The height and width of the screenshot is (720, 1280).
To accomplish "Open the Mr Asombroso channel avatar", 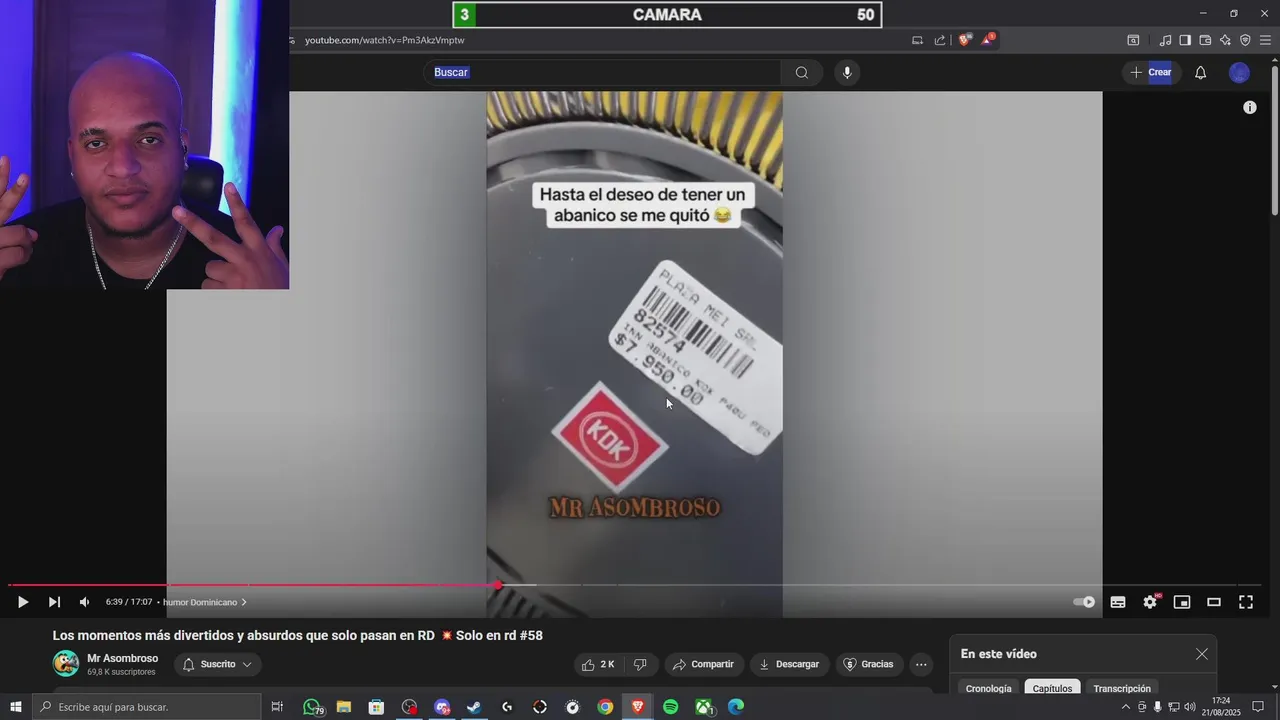I will tap(66, 664).
